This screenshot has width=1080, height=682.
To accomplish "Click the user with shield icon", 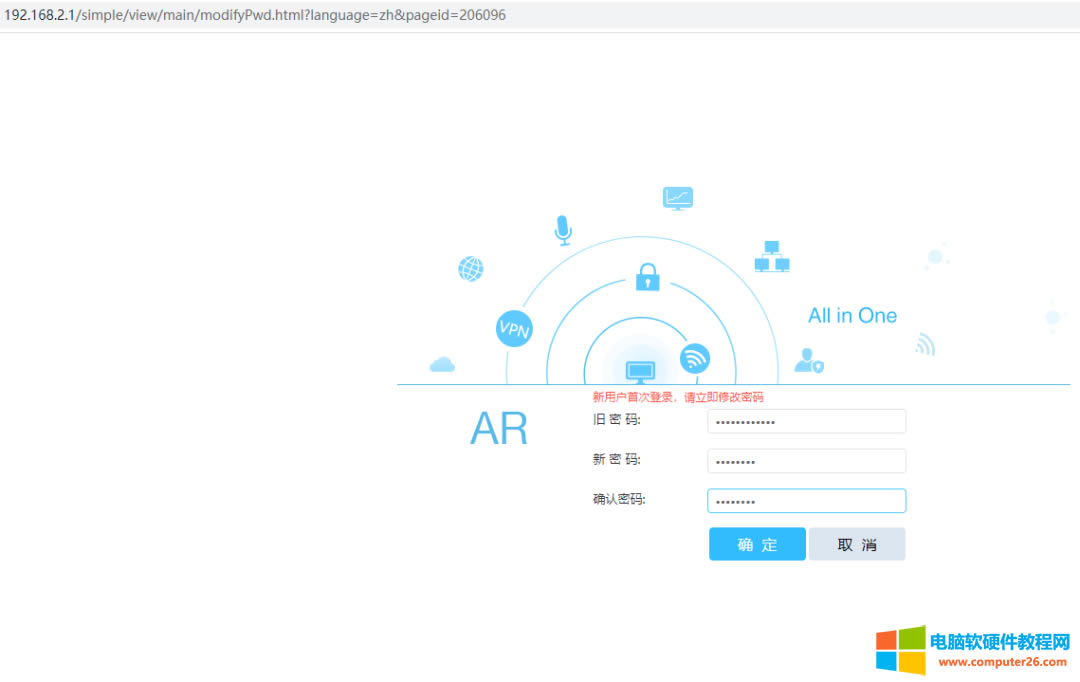I will click(x=808, y=361).
